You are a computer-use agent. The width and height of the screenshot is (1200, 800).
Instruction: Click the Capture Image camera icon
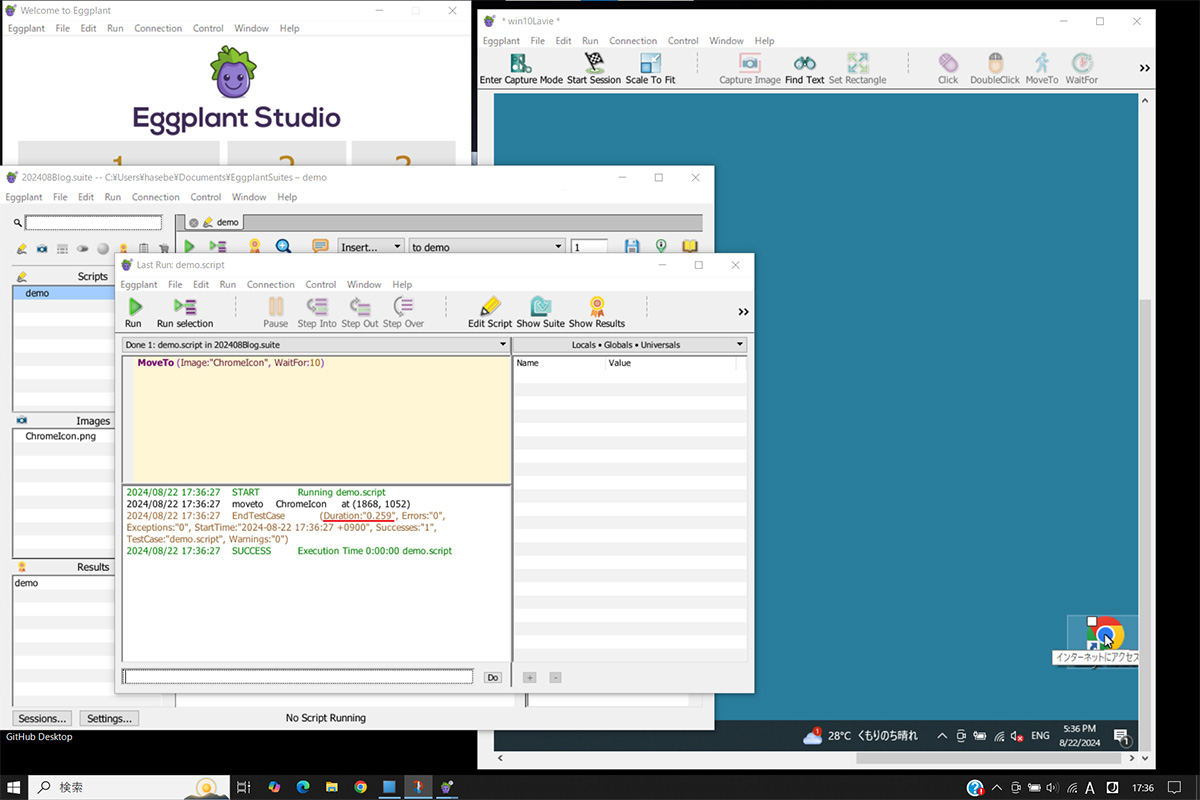click(x=749, y=63)
